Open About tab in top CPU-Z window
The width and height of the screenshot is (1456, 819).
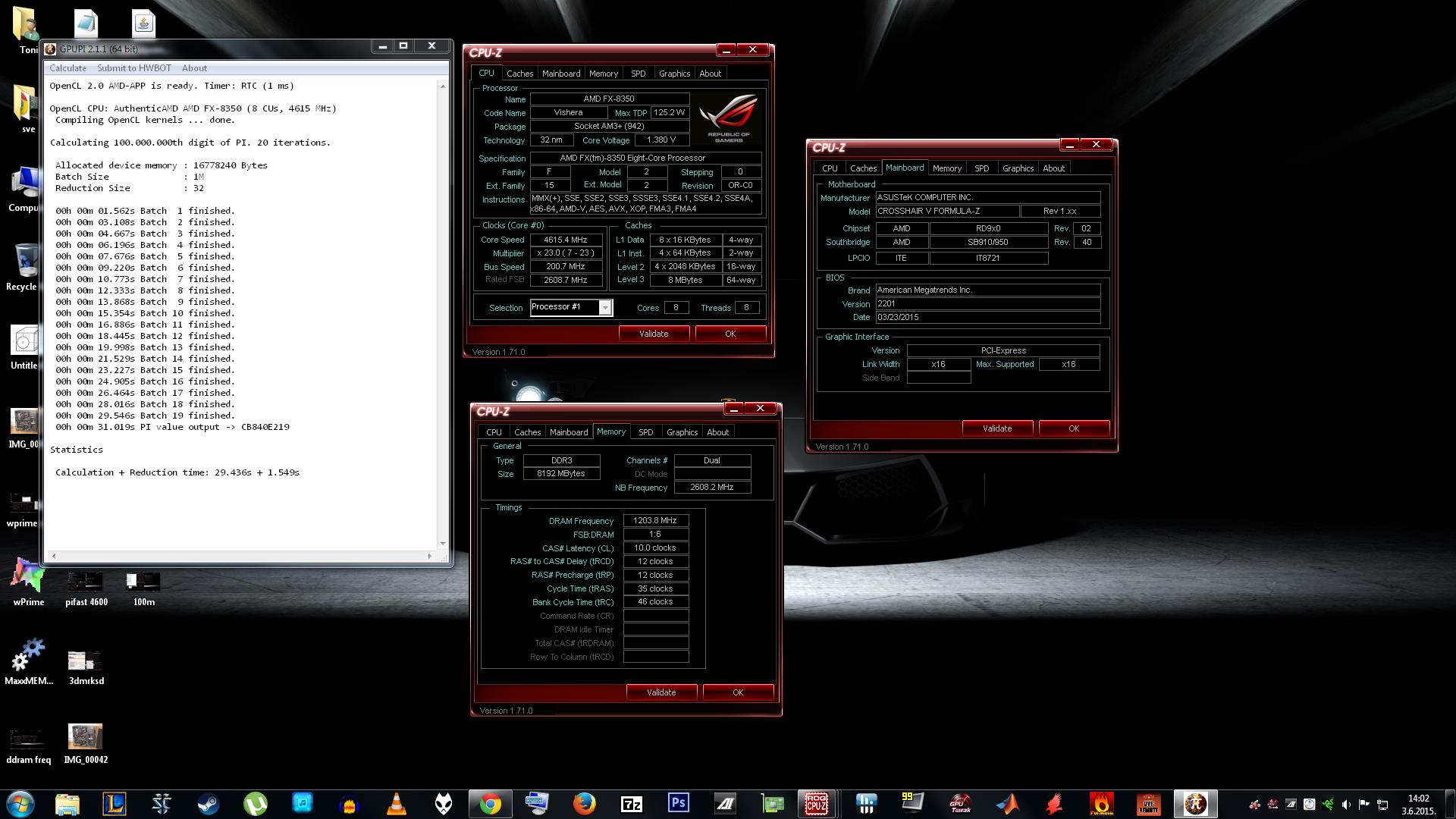[710, 74]
